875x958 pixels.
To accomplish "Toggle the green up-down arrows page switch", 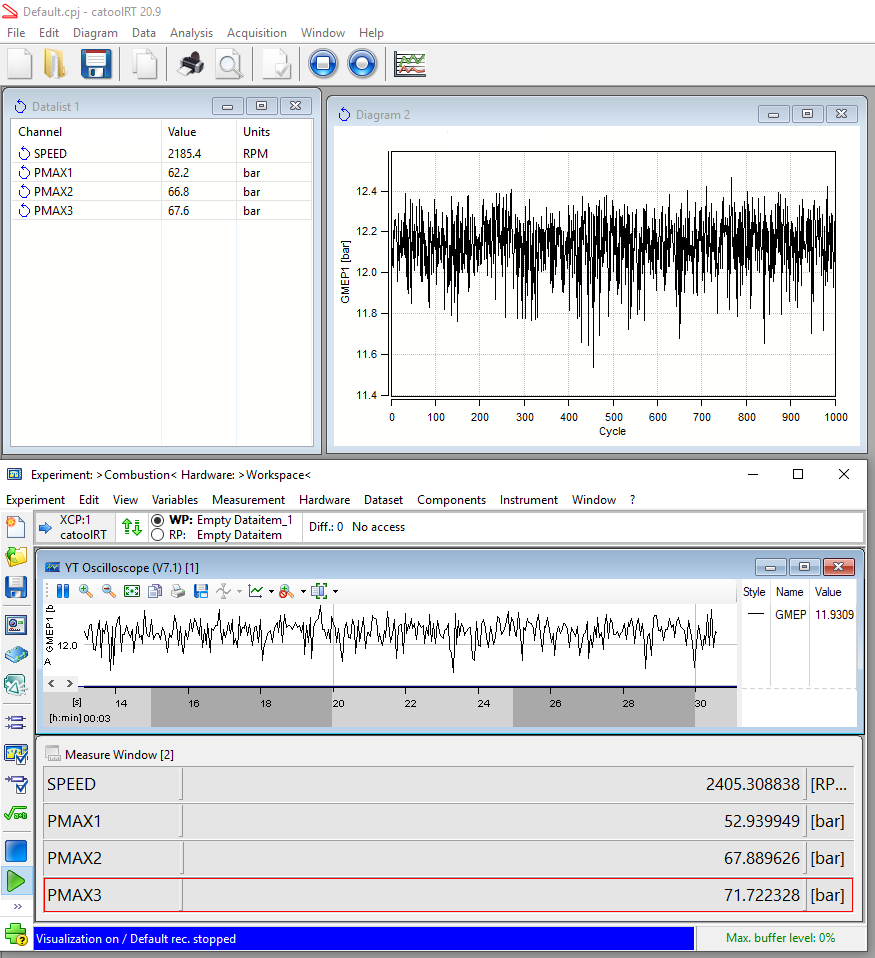I will (131, 527).
